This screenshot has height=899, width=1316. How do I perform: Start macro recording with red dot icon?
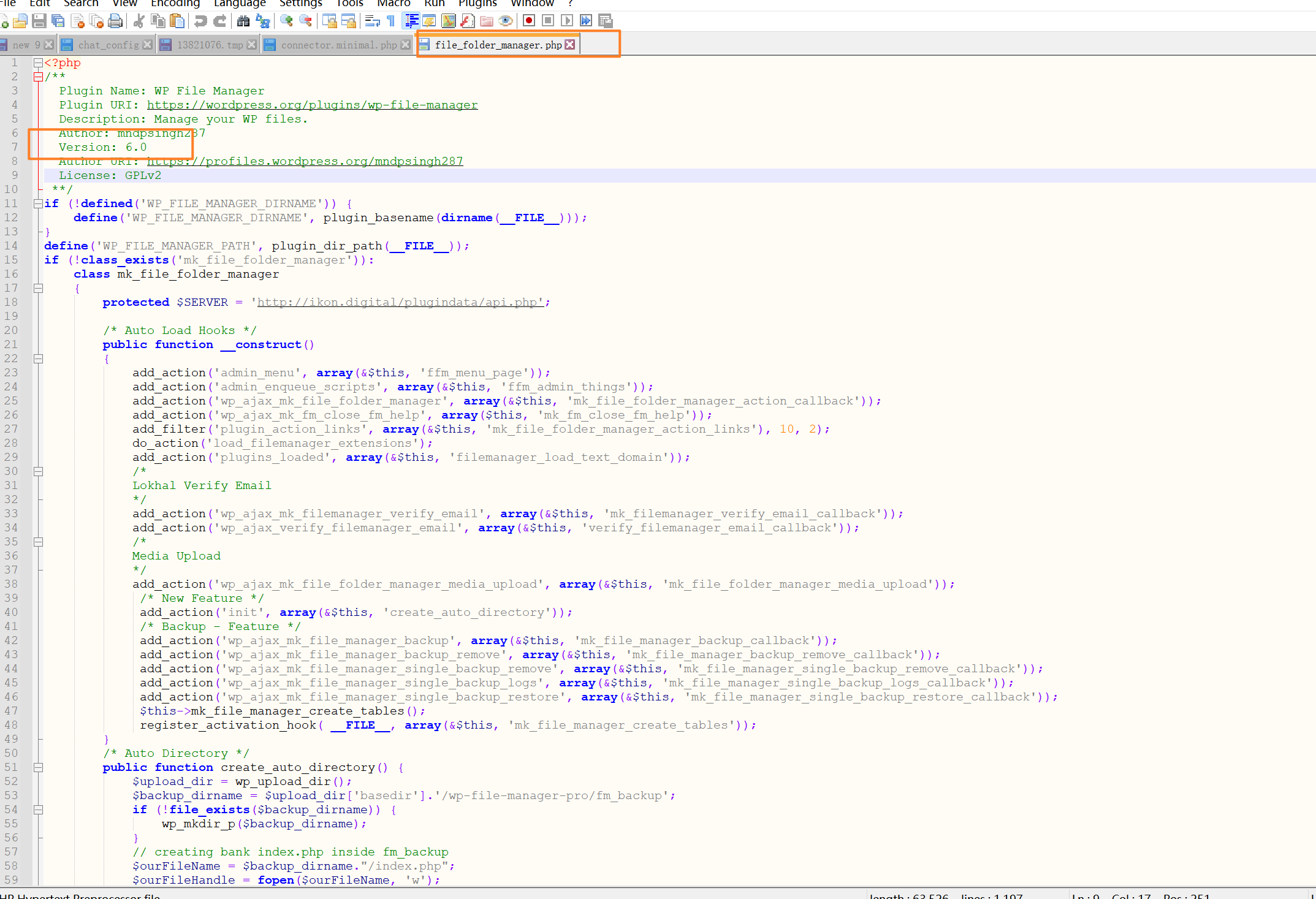[529, 21]
